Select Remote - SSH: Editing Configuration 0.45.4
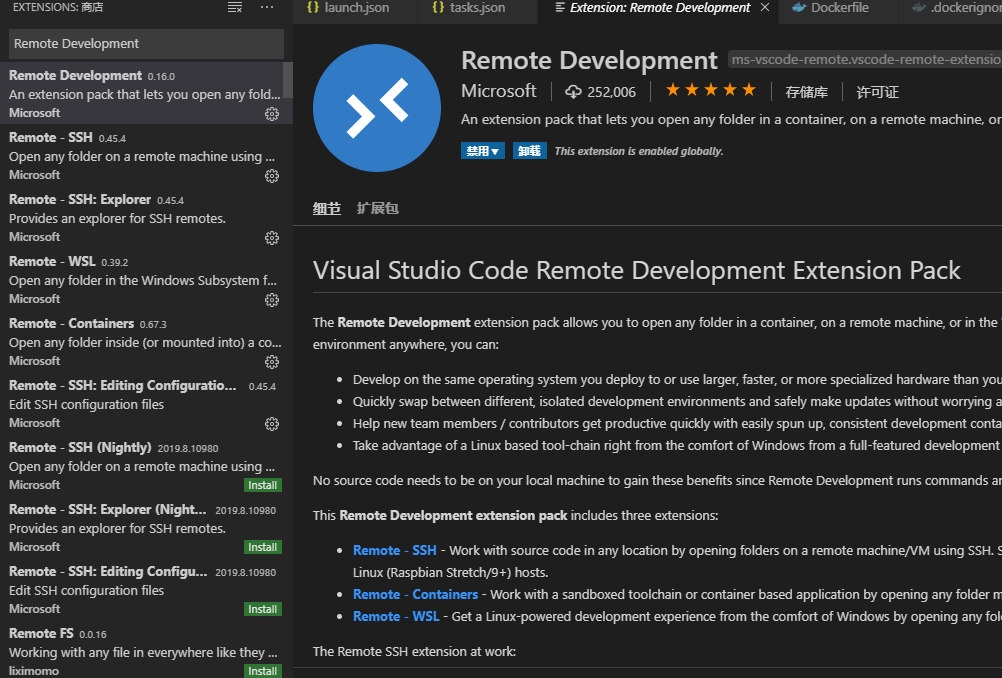The height and width of the screenshot is (678, 1002). click(x=146, y=403)
